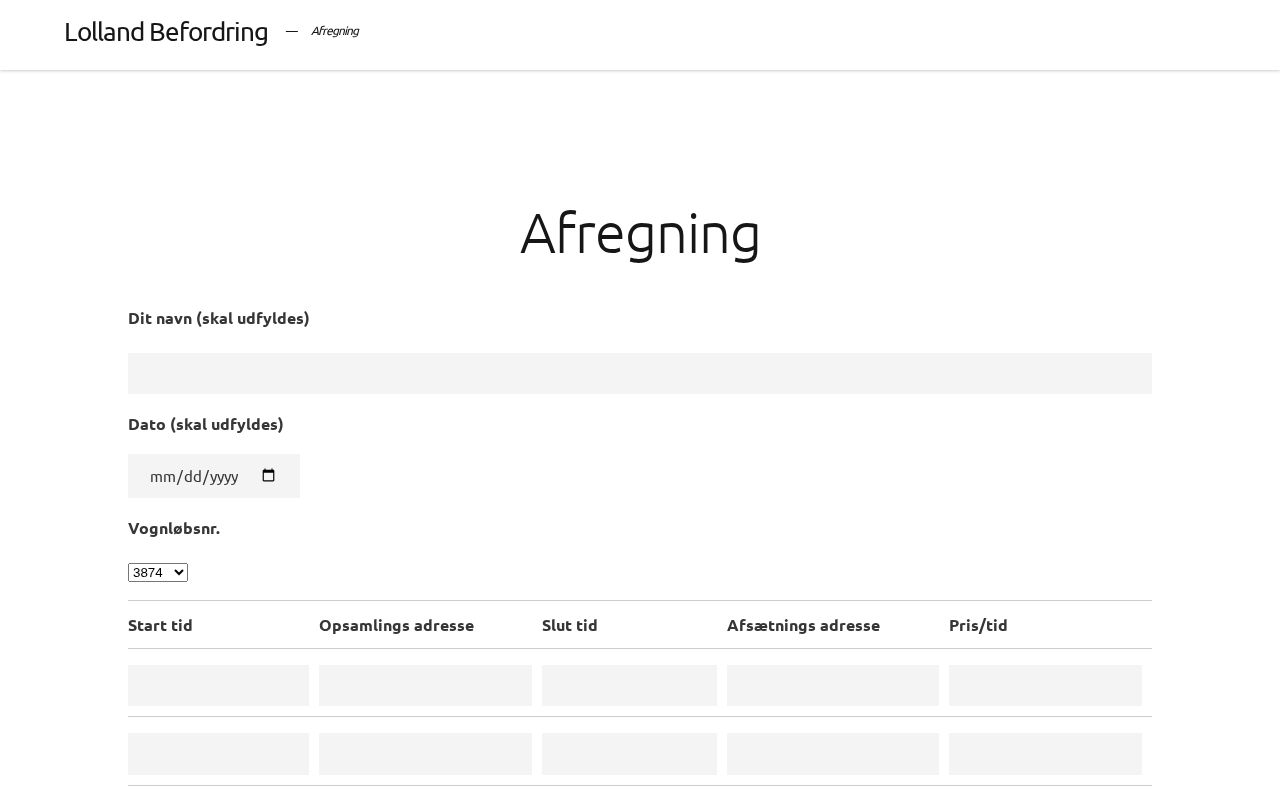1280x800 pixels.
Task: Click the first row Pris/tid field
Action: point(1045,686)
